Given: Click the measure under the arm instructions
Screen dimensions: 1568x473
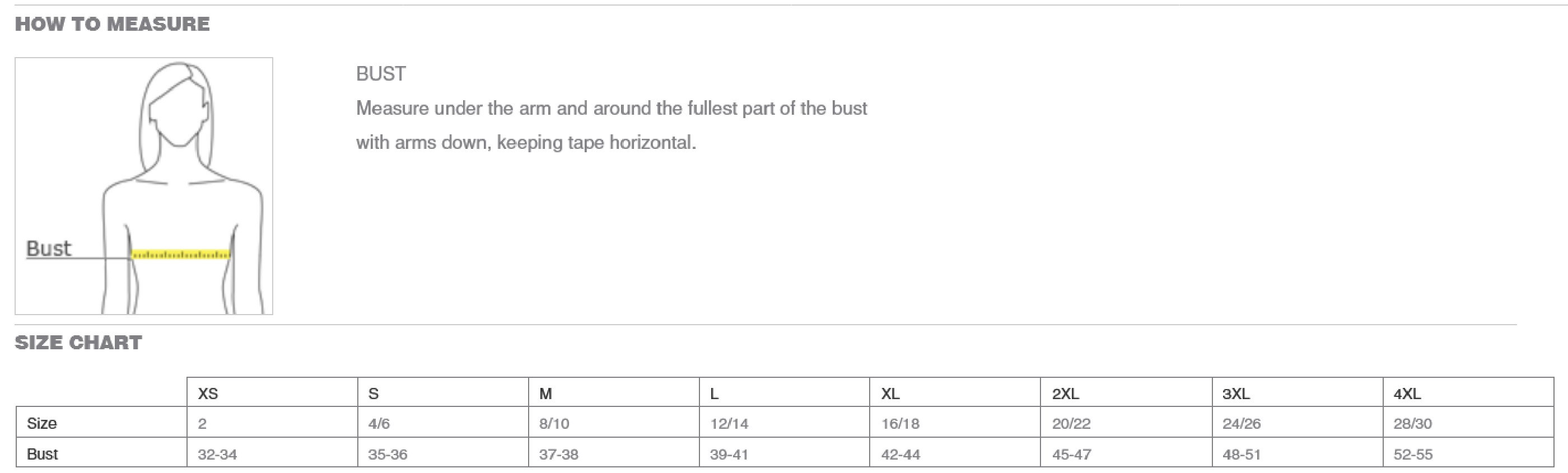Looking at the screenshot, I should click(x=611, y=125).
